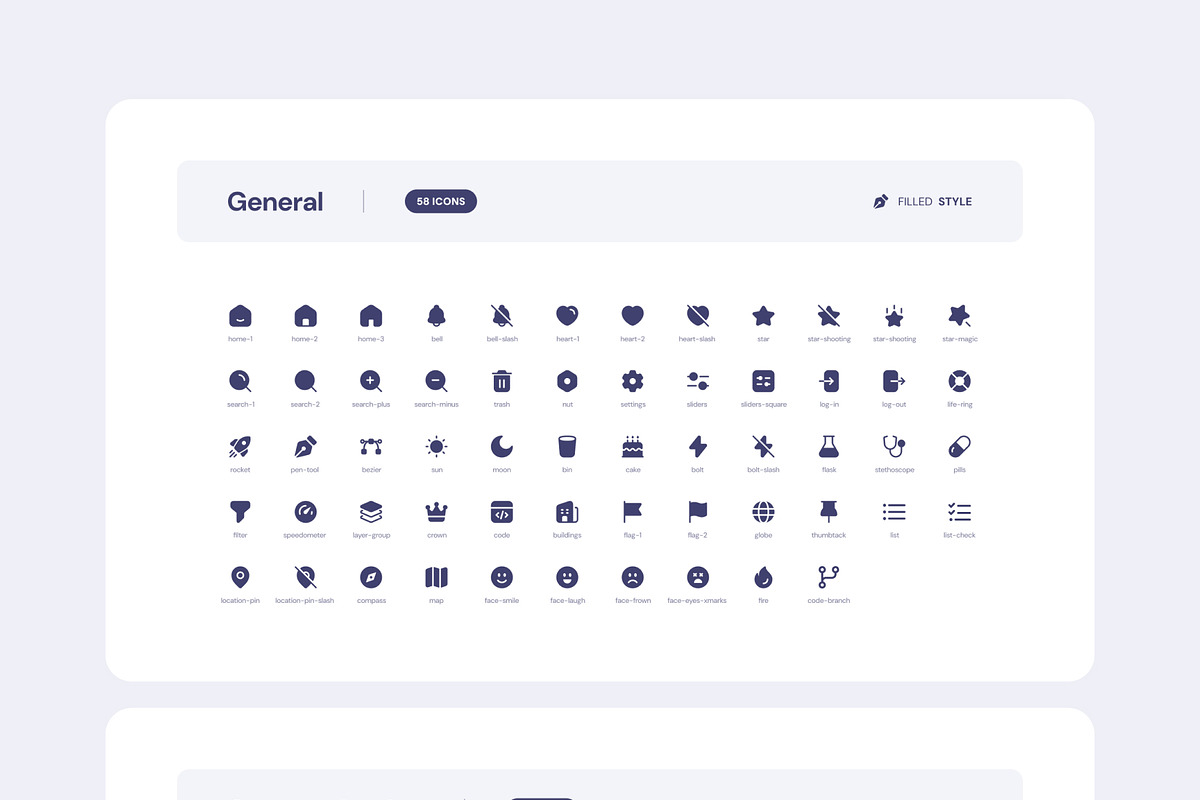Screen dimensions: 1200x800
Task: Select the sliders icon without square
Action: (697, 381)
